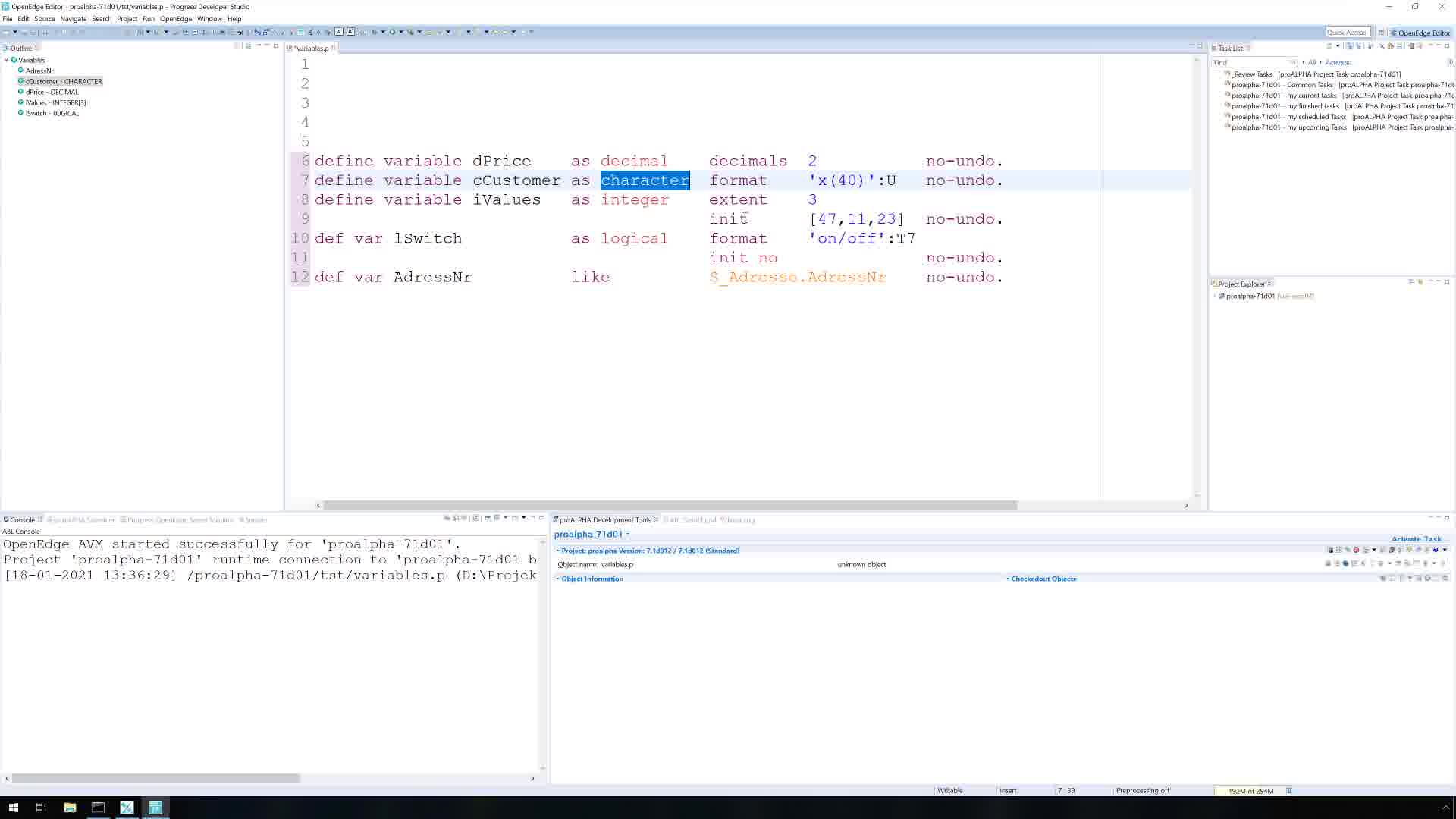Click the console horizontal scrollbar
Viewport: 1456px width, 819px height.
coord(156,778)
